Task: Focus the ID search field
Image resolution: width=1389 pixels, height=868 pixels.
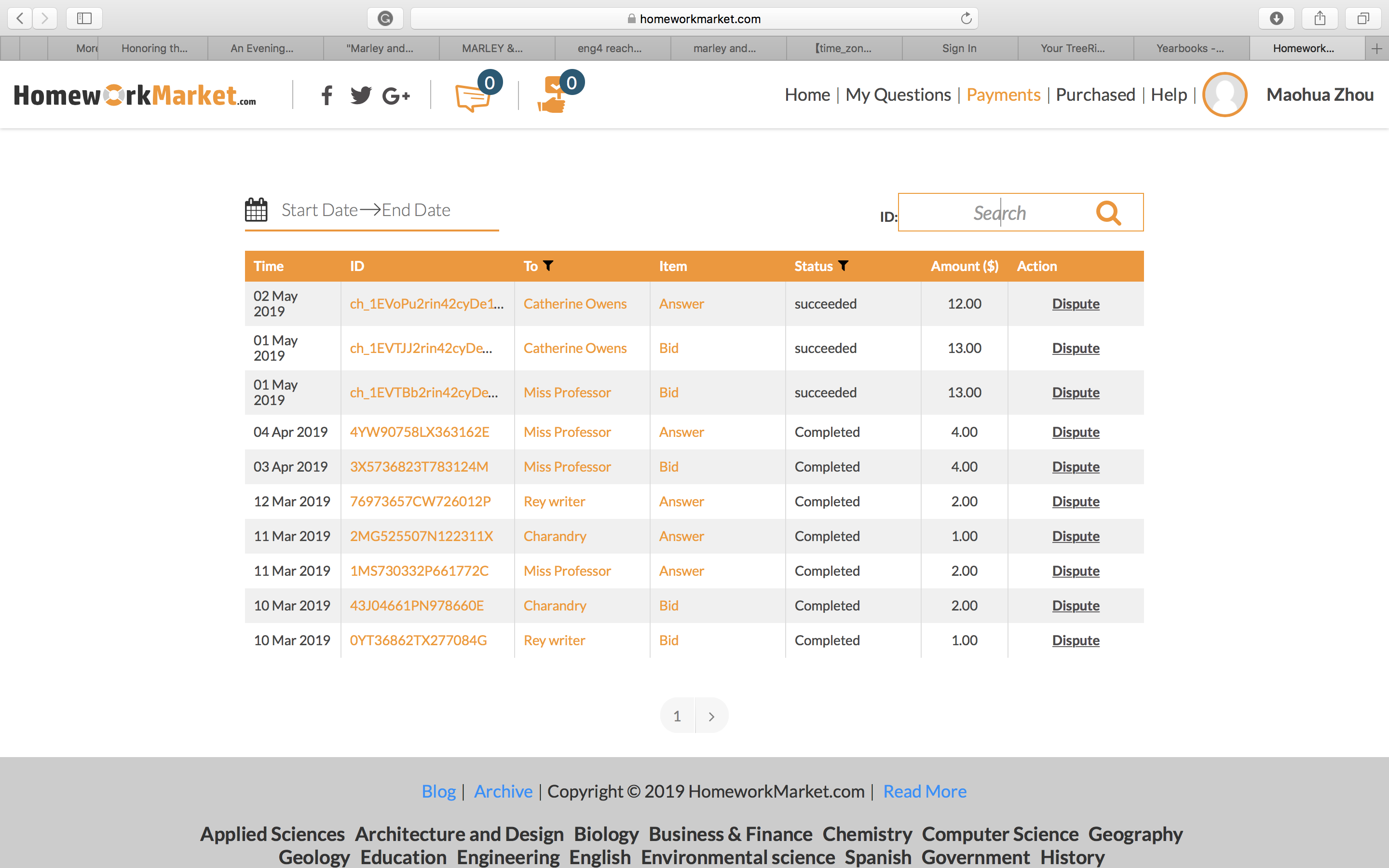Action: click(x=999, y=212)
